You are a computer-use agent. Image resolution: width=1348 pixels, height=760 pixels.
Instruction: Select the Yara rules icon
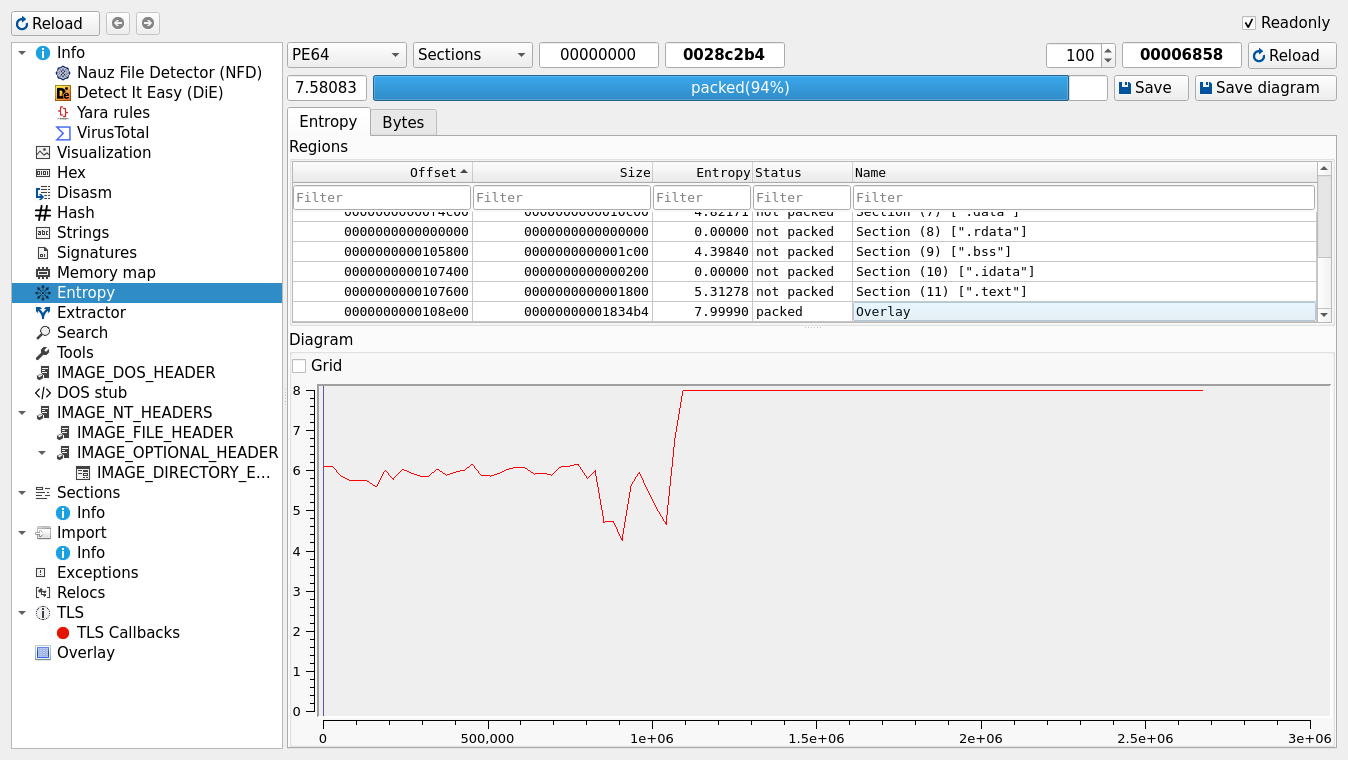pyautogui.click(x=63, y=113)
